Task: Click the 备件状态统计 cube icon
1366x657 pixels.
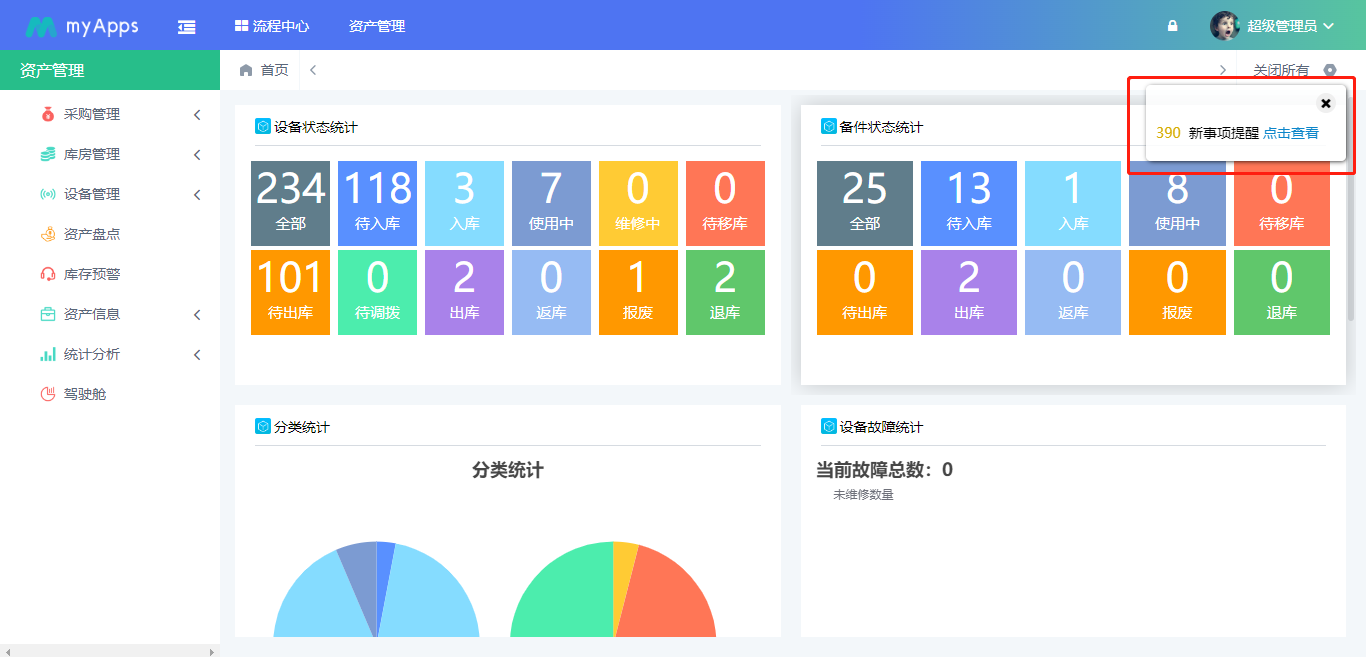Action: [x=829, y=126]
